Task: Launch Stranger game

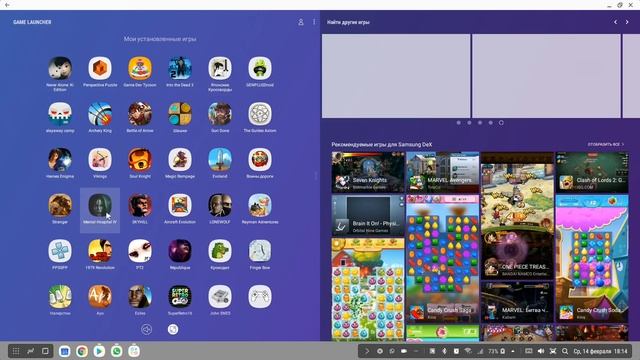Action: tap(60, 206)
